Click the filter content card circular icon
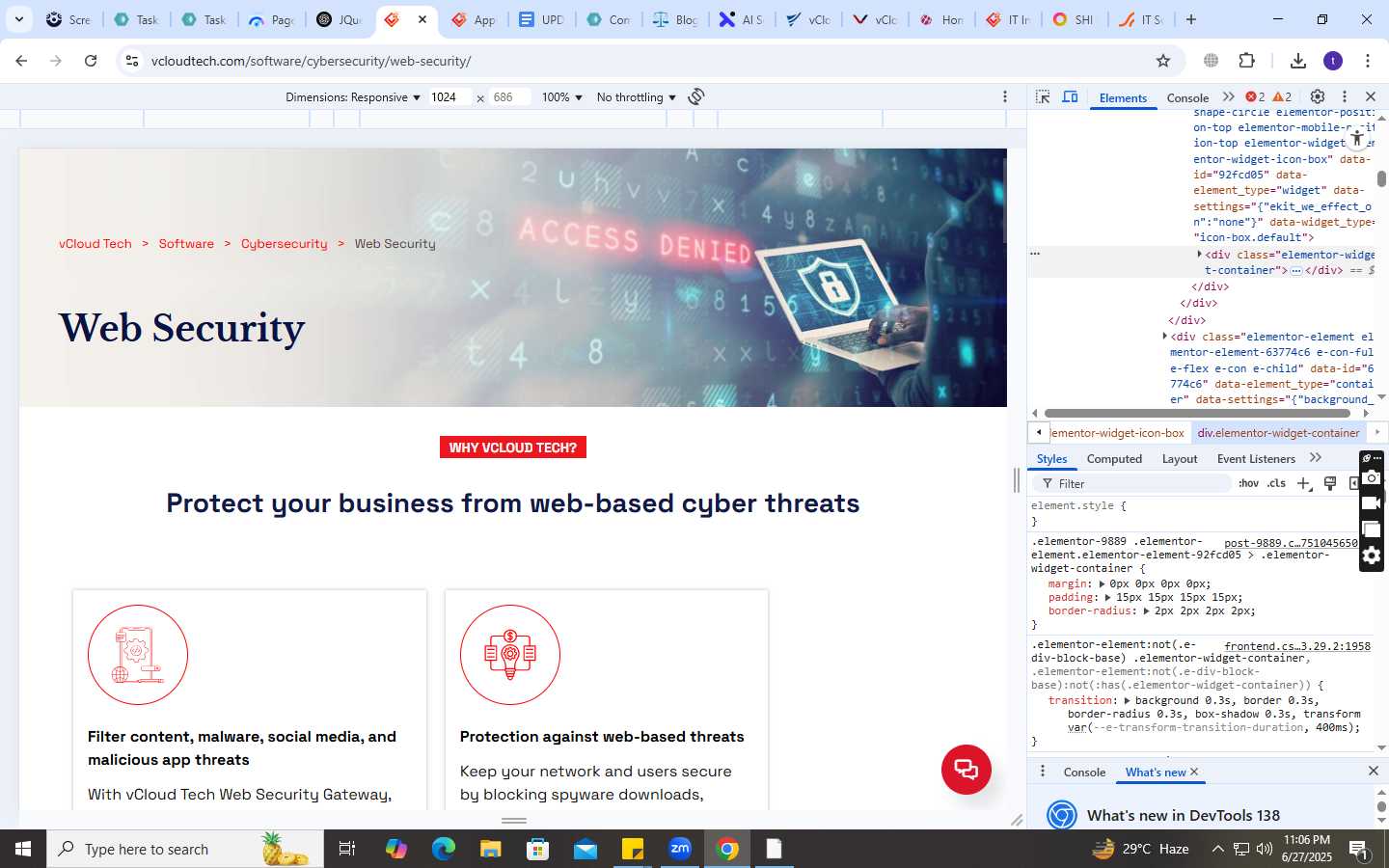Screen dimensions: 1389x868 (138, 655)
